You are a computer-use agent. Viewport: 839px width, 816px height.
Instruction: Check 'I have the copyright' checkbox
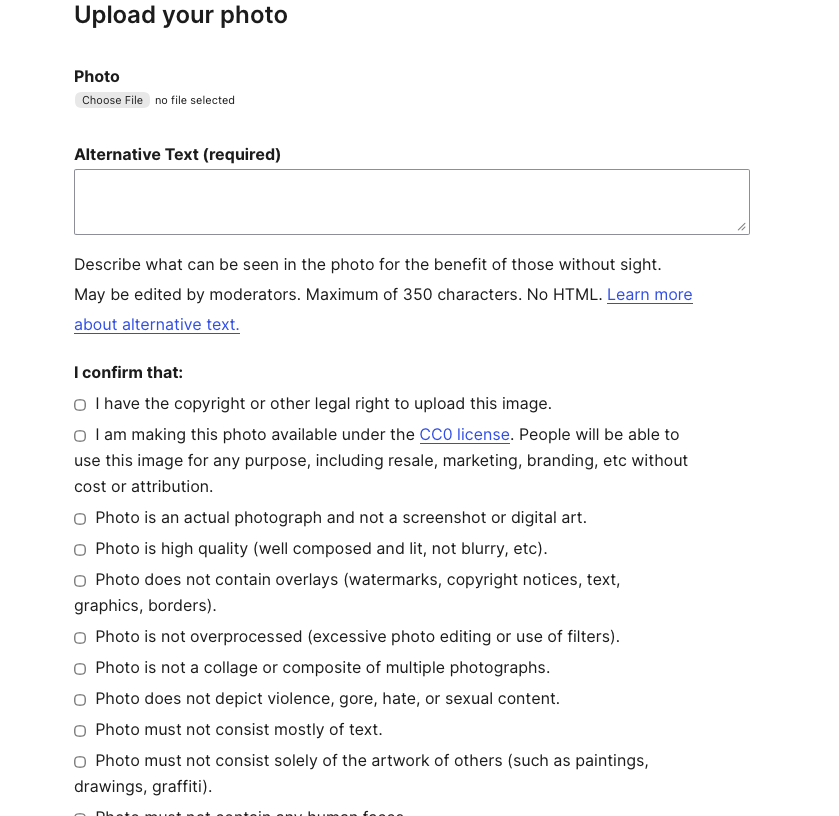(x=80, y=405)
